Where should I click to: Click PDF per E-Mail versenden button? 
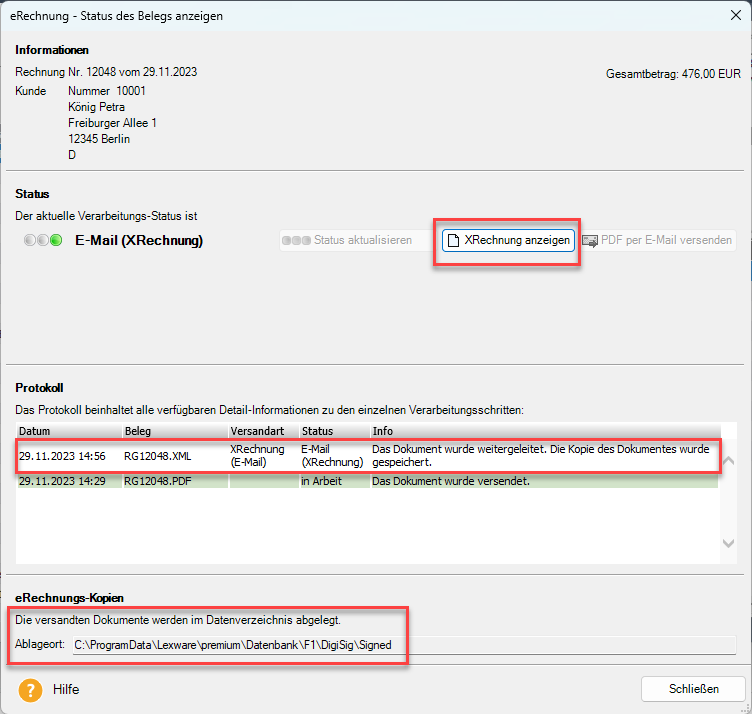[658, 240]
